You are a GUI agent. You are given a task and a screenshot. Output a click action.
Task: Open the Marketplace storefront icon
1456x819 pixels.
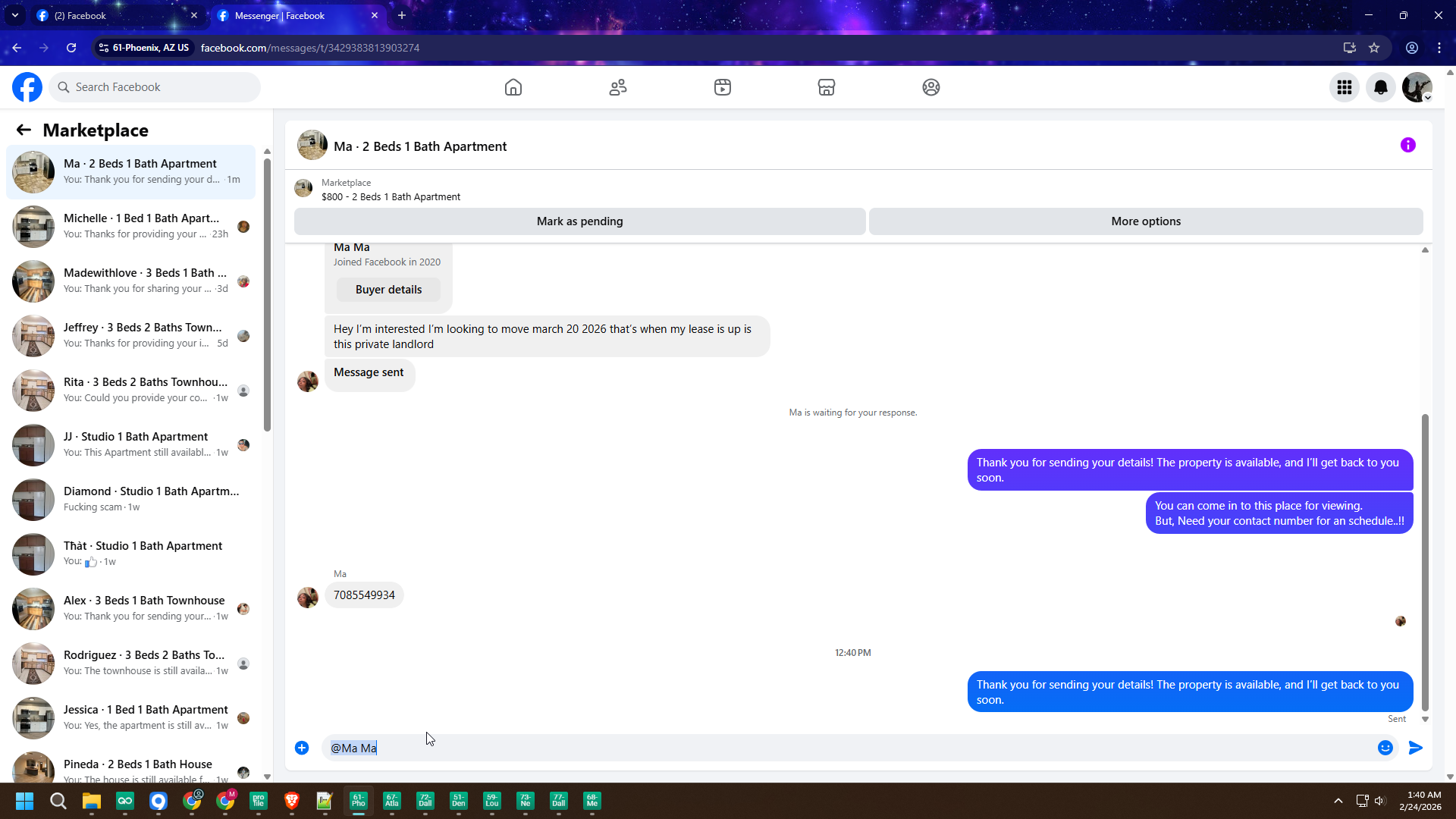click(827, 87)
